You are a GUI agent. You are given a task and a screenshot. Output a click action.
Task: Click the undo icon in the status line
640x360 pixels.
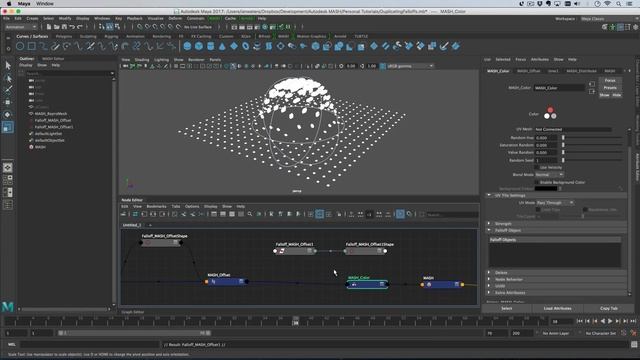tap(72, 27)
